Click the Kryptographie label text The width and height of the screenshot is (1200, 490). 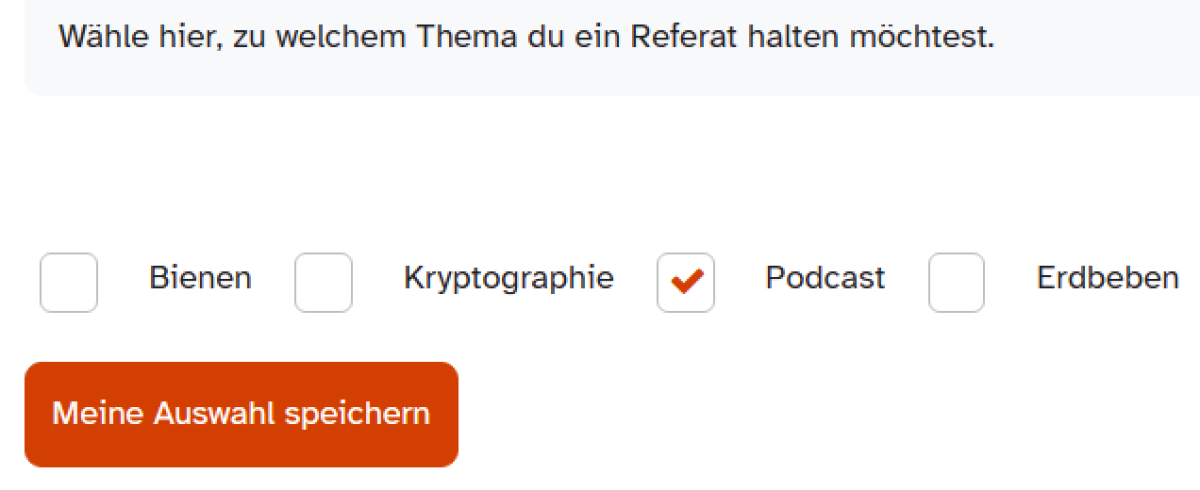pos(509,278)
